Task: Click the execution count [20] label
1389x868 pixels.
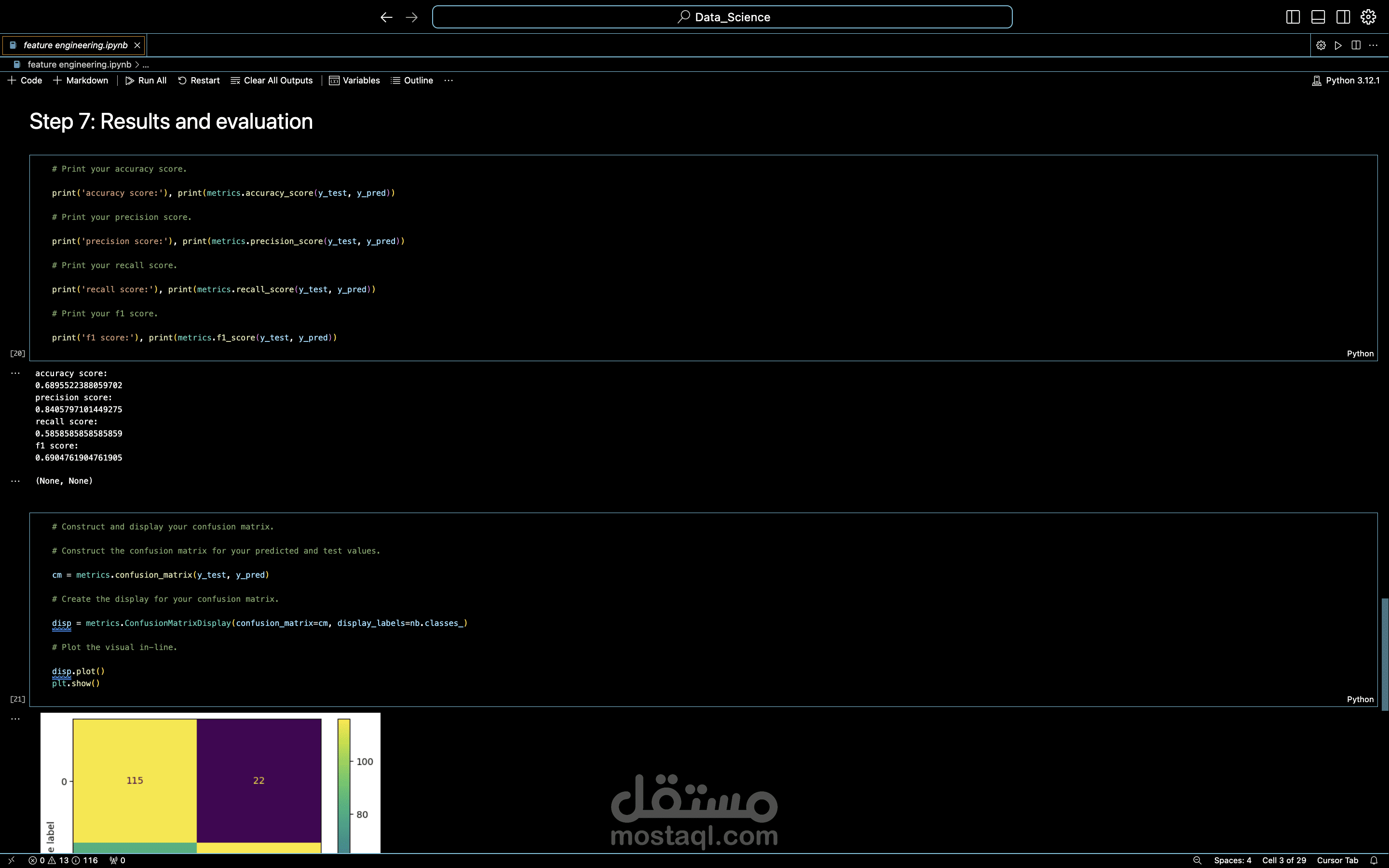Action: 18,353
